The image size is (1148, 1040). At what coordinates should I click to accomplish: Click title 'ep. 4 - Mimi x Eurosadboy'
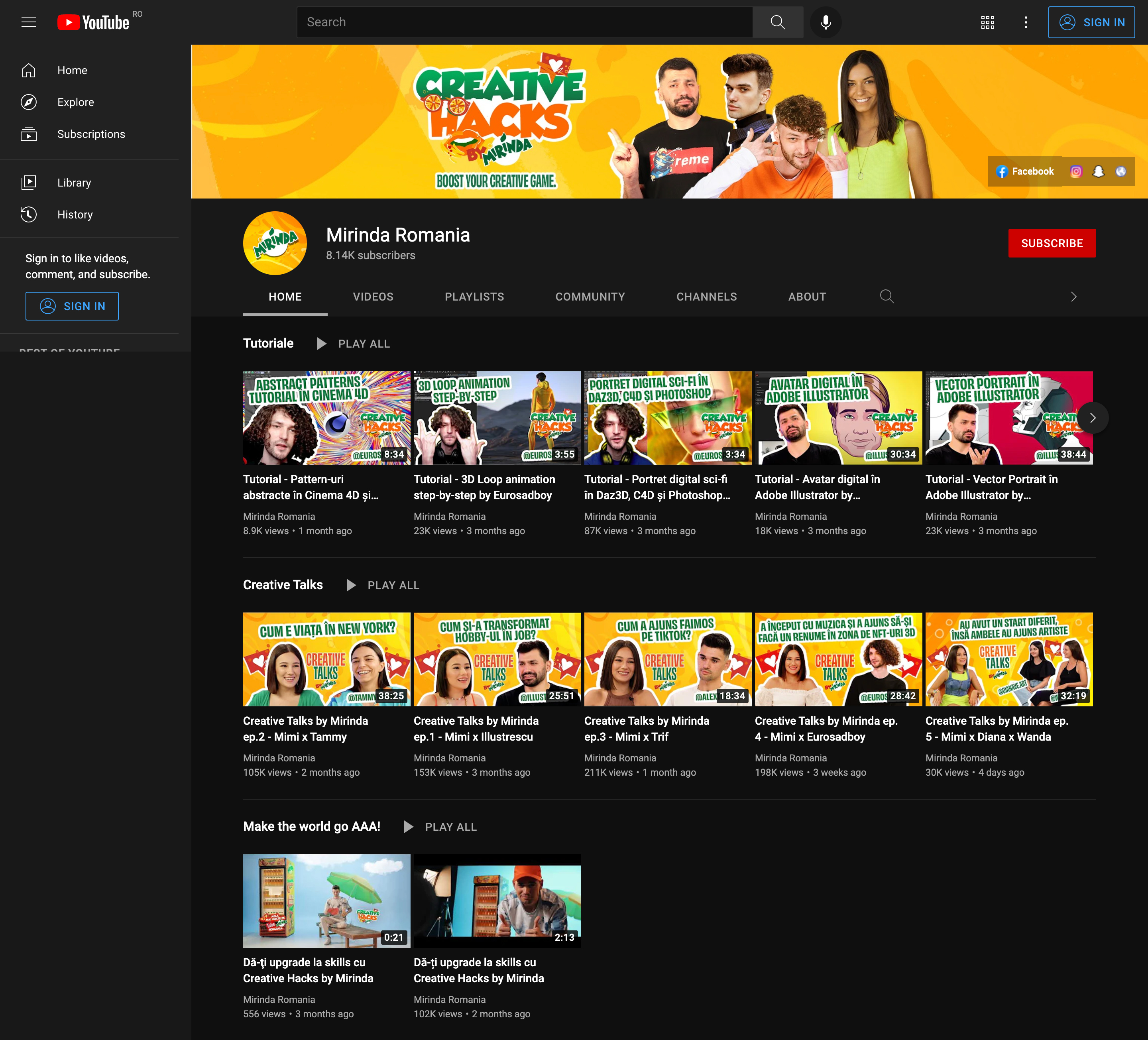(x=826, y=728)
